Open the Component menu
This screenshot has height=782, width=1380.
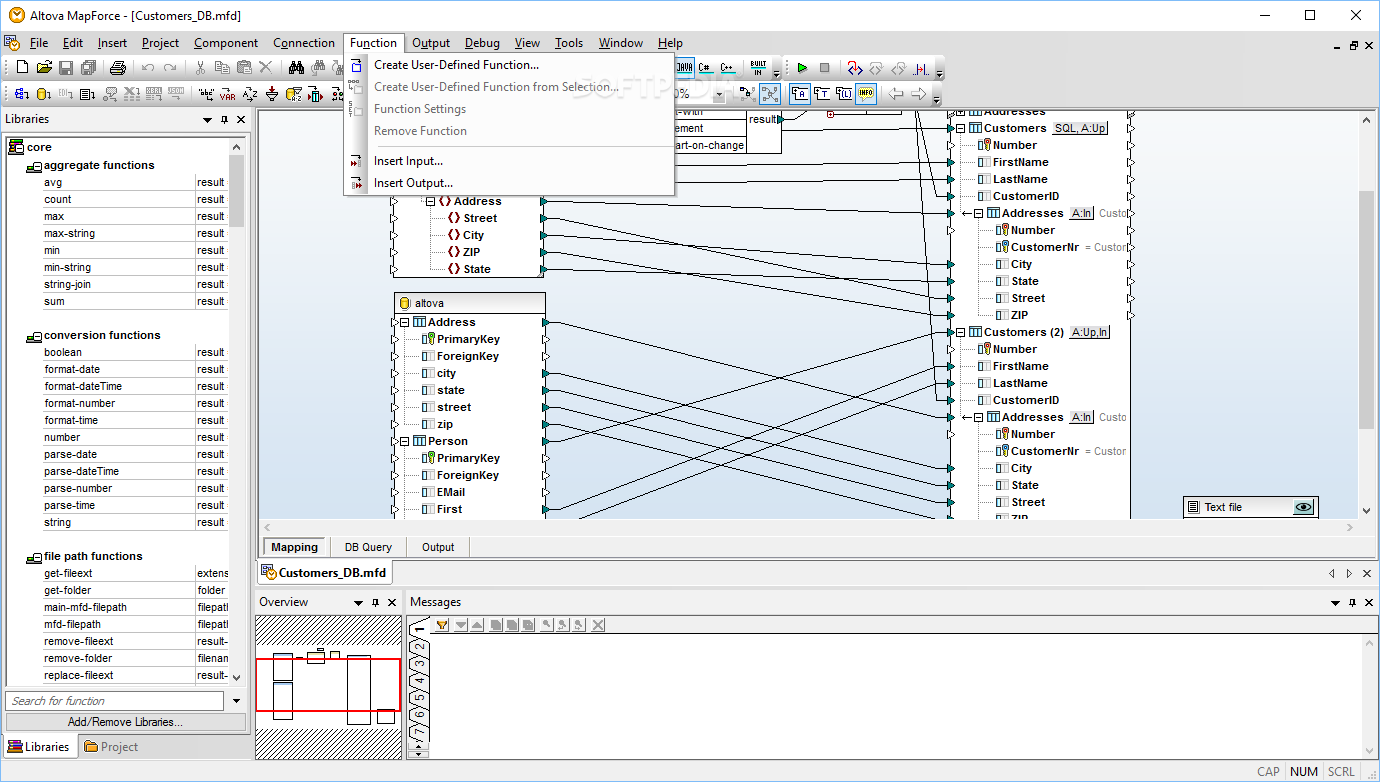click(226, 43)
